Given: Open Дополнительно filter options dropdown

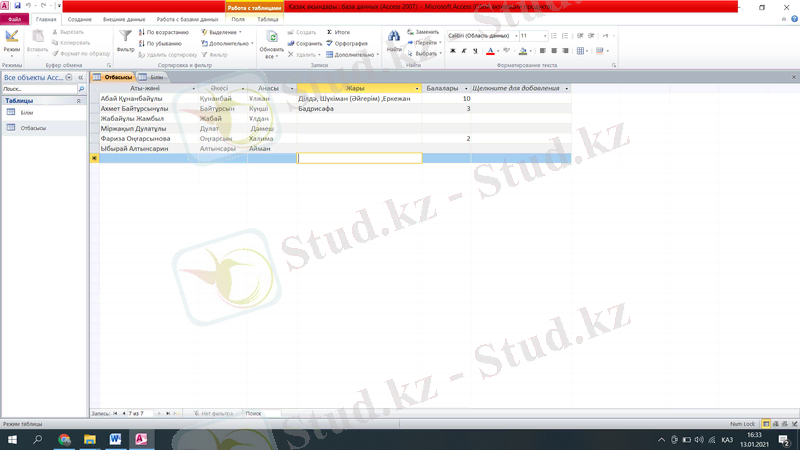Looking at the screenshot, I should pyautogui.click(x=227, y=43).
